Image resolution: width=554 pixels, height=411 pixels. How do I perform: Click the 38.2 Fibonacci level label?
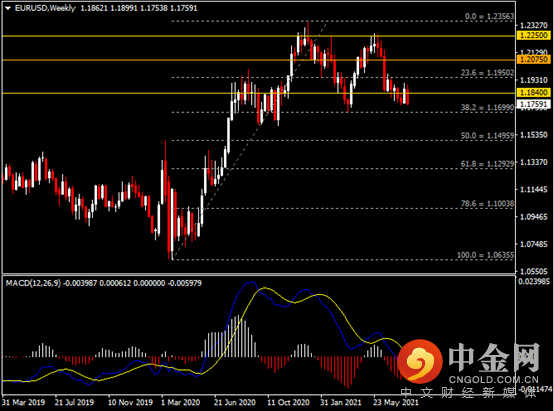coord(487,107)
